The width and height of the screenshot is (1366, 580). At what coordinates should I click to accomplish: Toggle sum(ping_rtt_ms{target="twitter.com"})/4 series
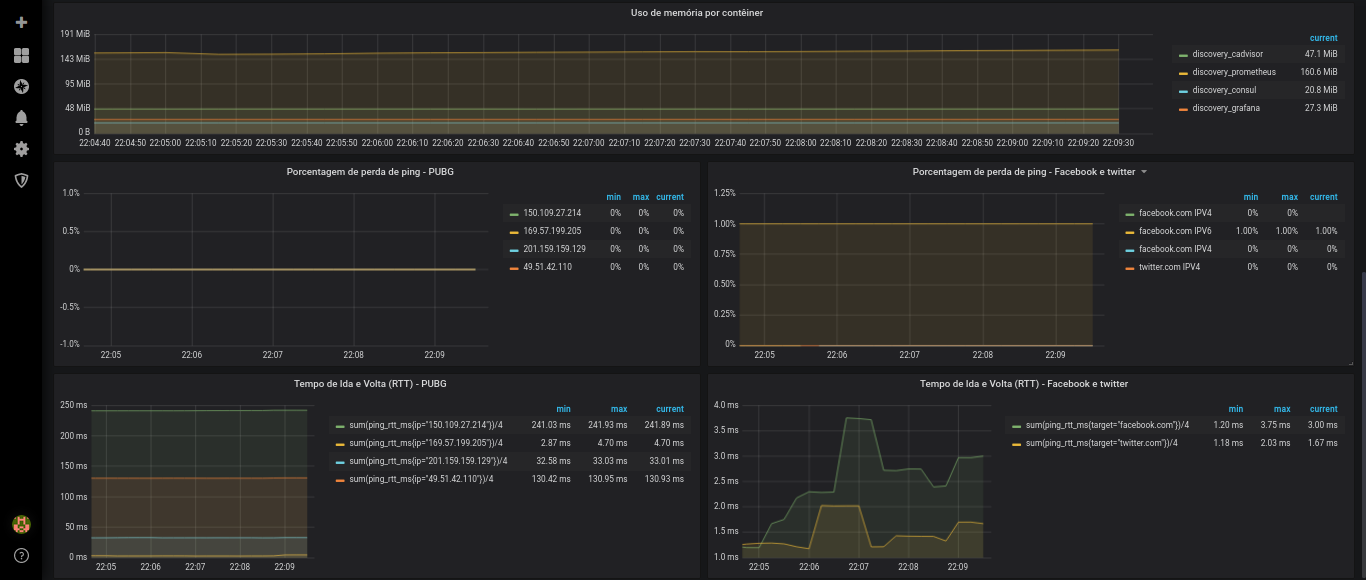tap(1102, 443)
